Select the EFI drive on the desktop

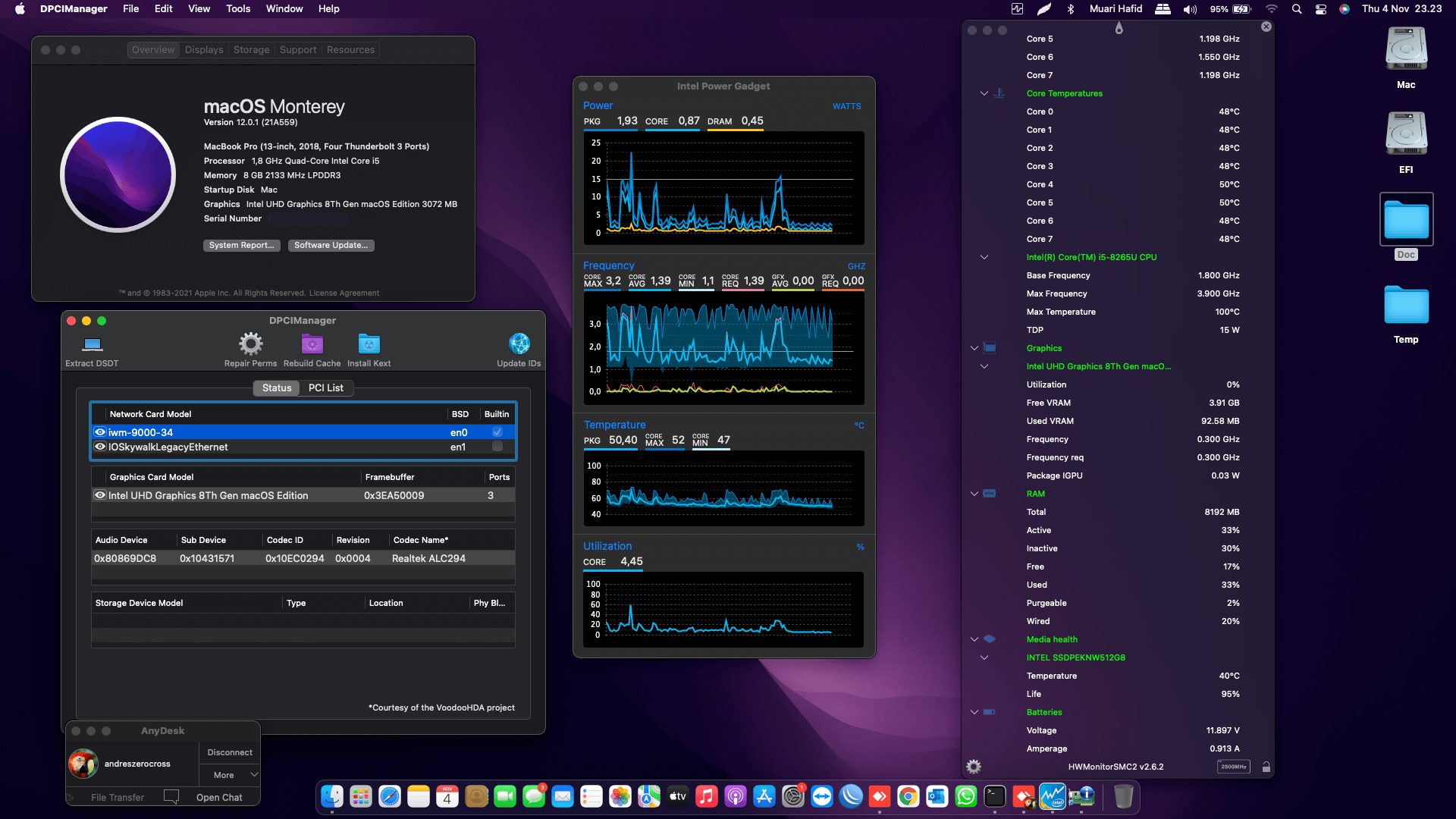(x=1406, y=143)
